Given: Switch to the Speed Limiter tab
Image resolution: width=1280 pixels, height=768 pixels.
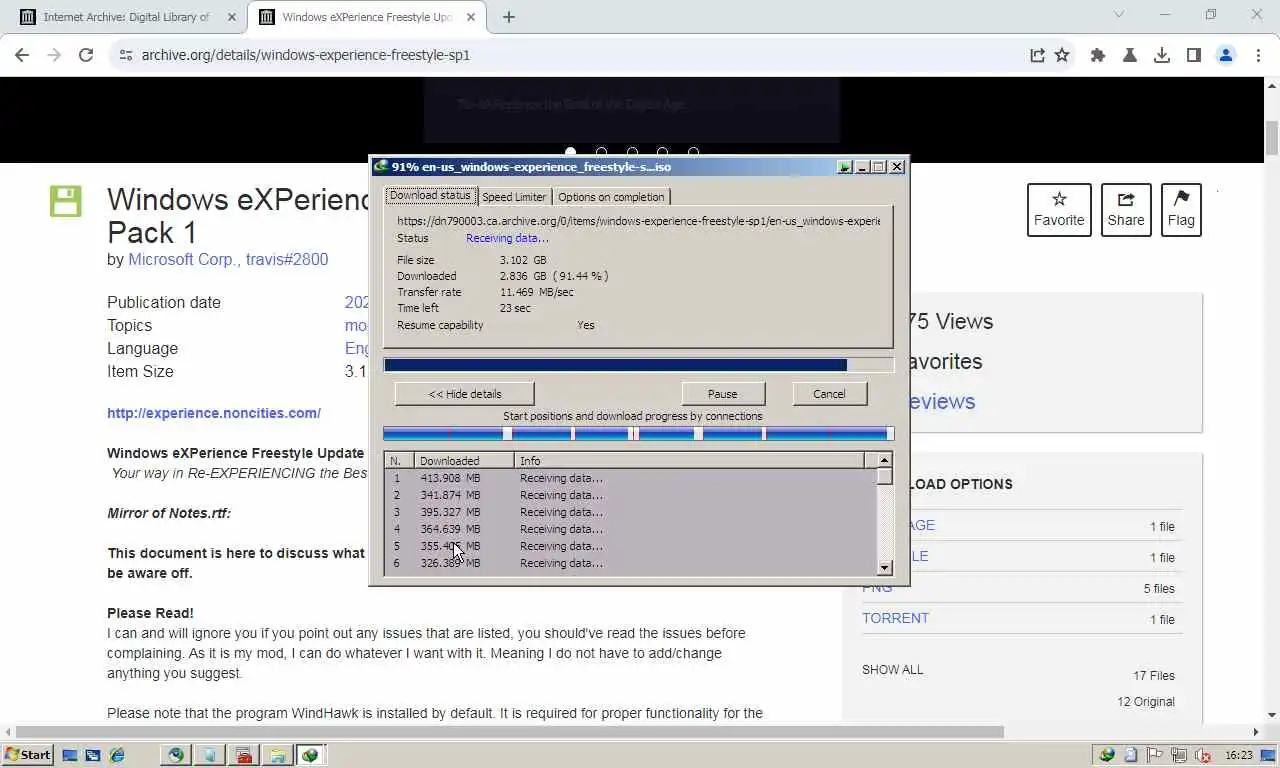Looking at the screenshot, I should (x=514, y=197).
